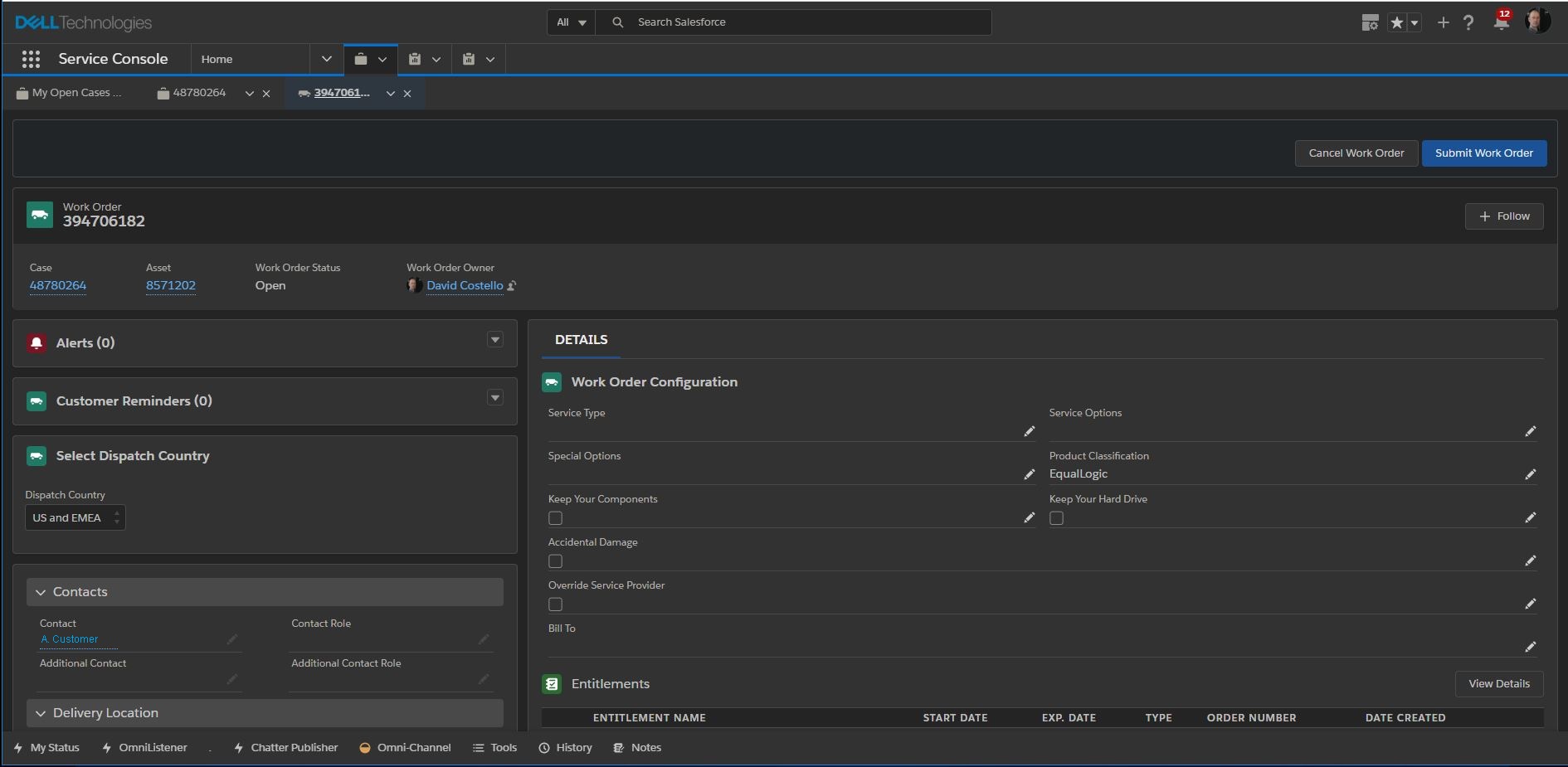1568x767 pixels.
Task: Enable Keep Your Components checkbox
Action: click(x=556, y=518)
